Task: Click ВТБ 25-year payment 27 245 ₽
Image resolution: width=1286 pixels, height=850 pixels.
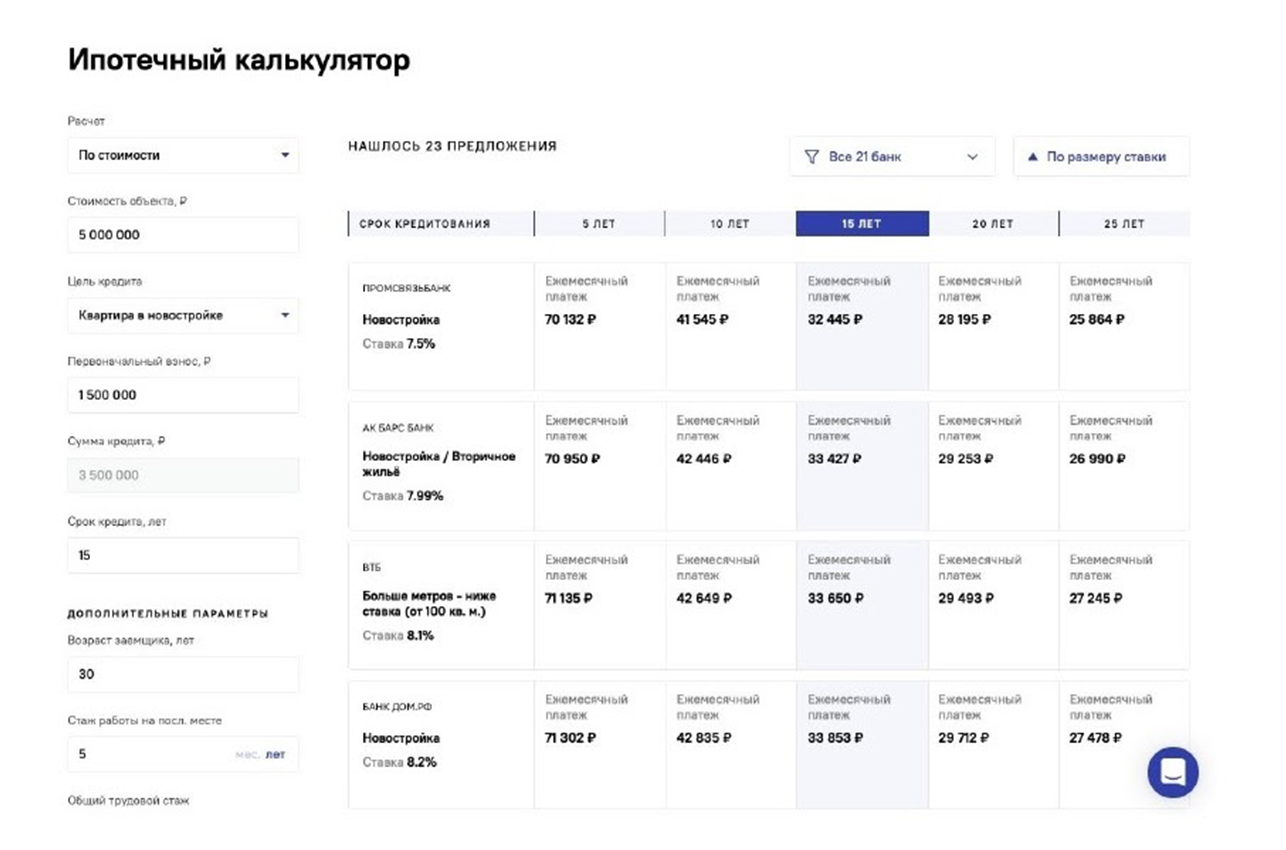Action: (1097, 598)
